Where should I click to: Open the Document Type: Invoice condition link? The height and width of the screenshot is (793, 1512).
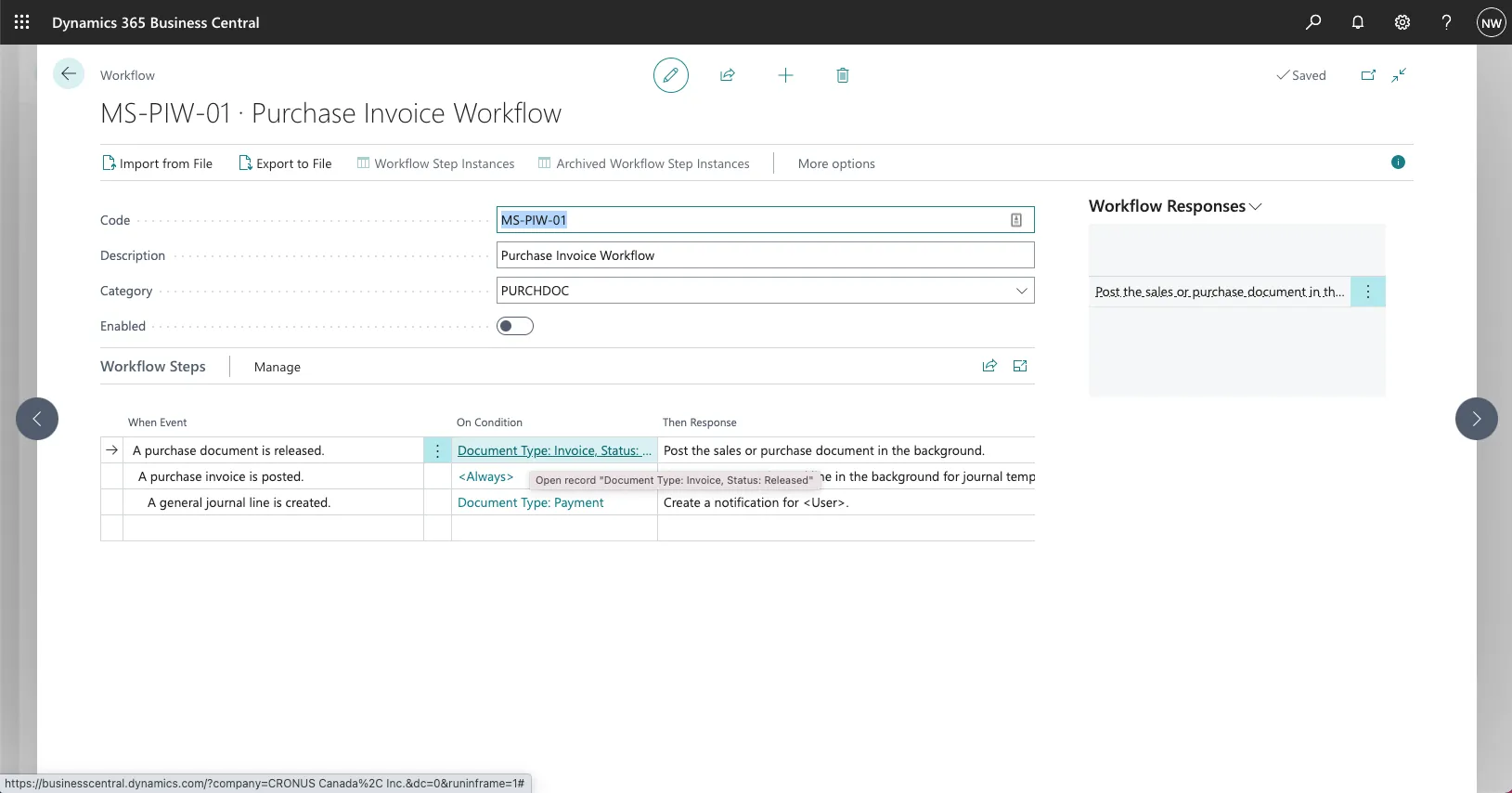point(555,450)
